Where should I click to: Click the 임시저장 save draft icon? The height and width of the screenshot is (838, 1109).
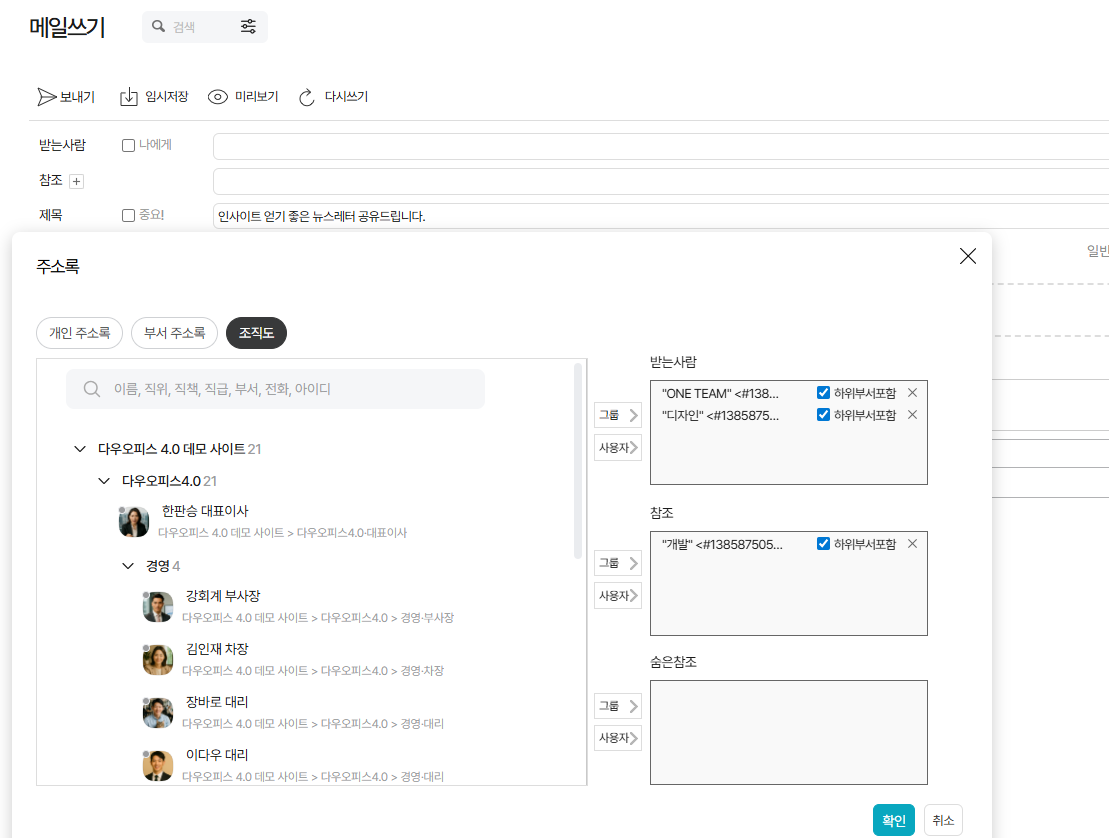tap(129, 96)
